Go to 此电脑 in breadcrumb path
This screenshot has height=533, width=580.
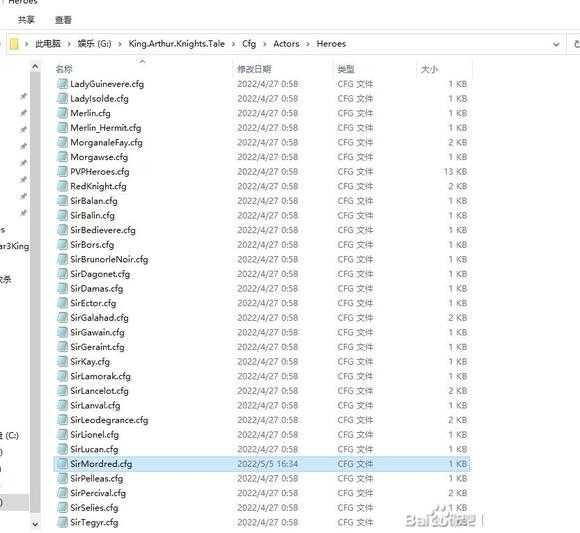(x=48, y=44)
